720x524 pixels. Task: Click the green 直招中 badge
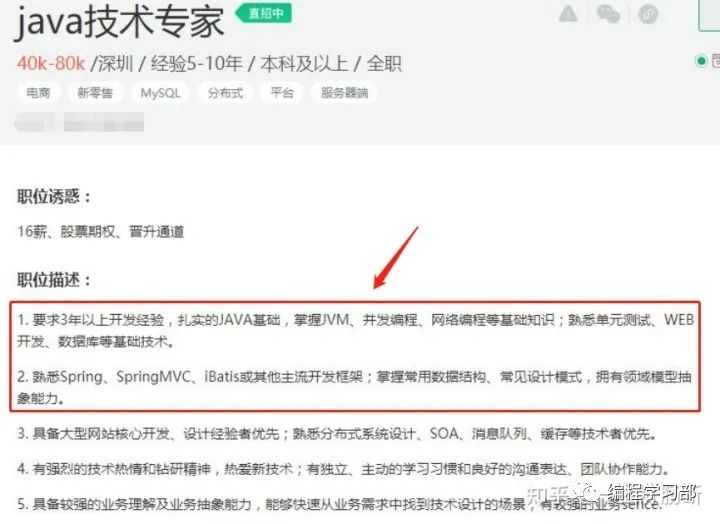[264, 13]
